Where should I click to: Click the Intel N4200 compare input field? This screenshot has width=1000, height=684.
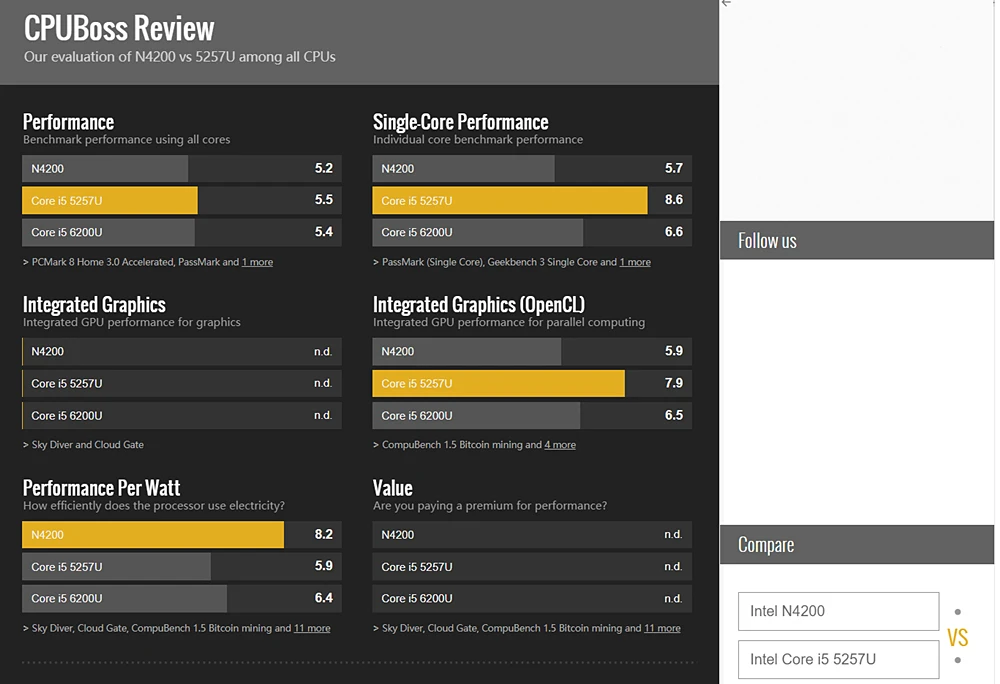(x=838, y=611)
